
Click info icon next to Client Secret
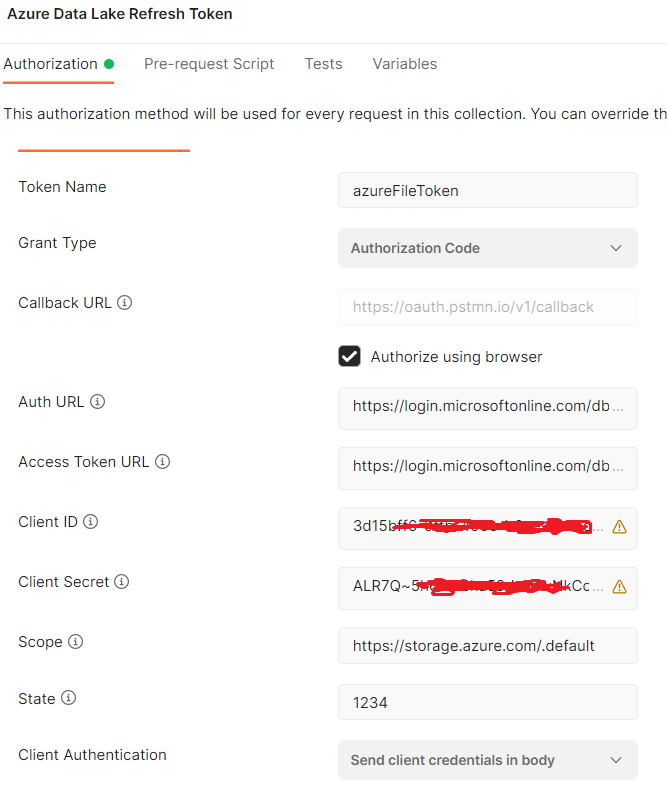tap(122, 582)
